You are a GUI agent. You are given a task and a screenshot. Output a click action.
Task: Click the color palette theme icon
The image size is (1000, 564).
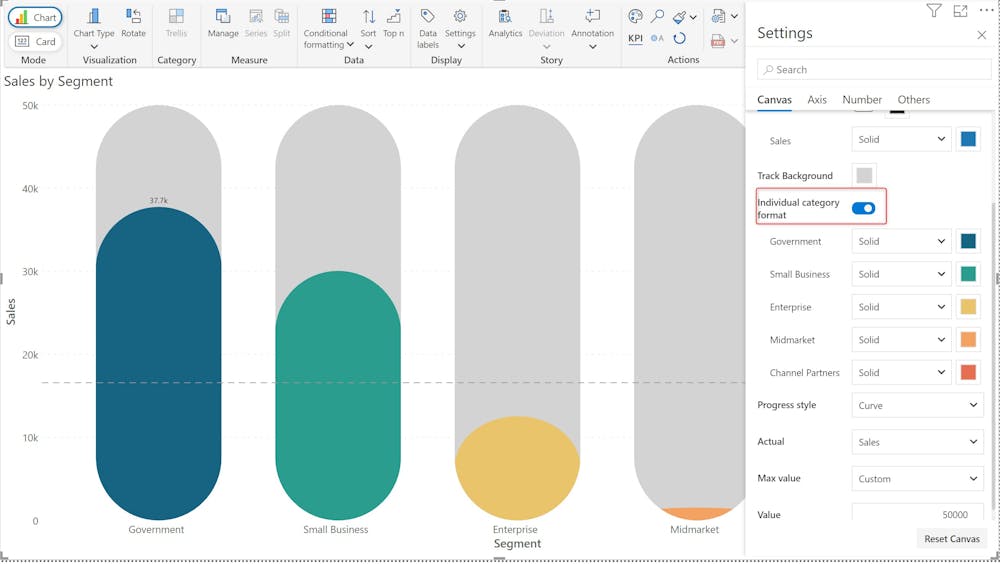(635, 17)
